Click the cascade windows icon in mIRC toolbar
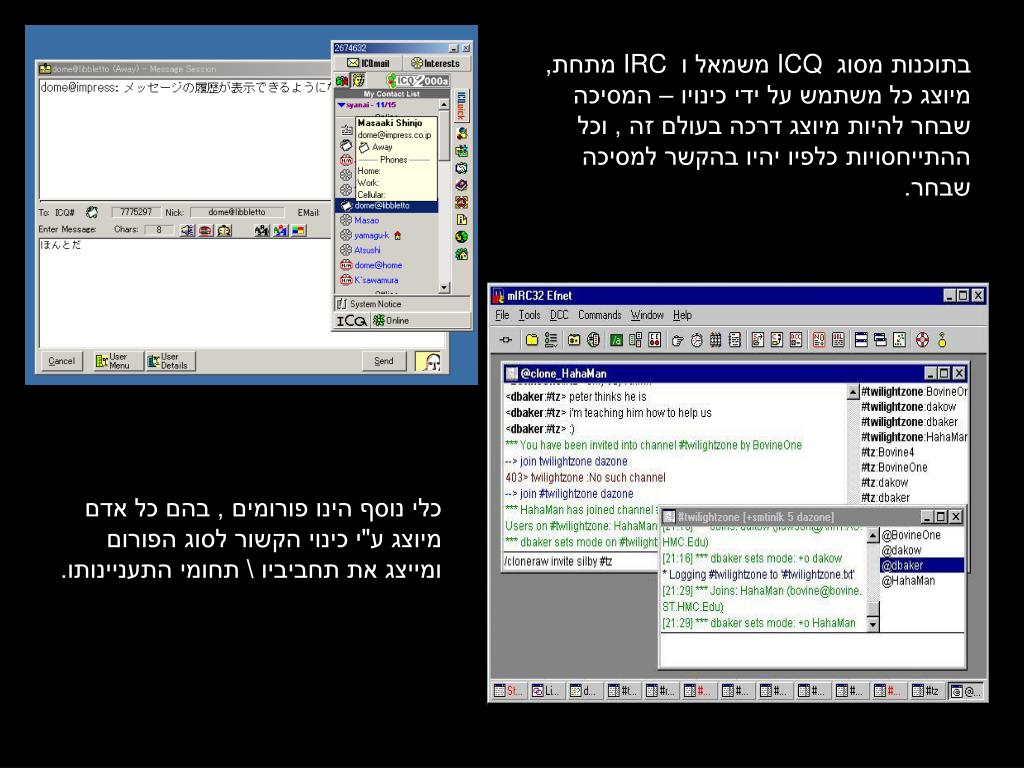The width and height of the screenshot is (1024, 768). [880, 340]
